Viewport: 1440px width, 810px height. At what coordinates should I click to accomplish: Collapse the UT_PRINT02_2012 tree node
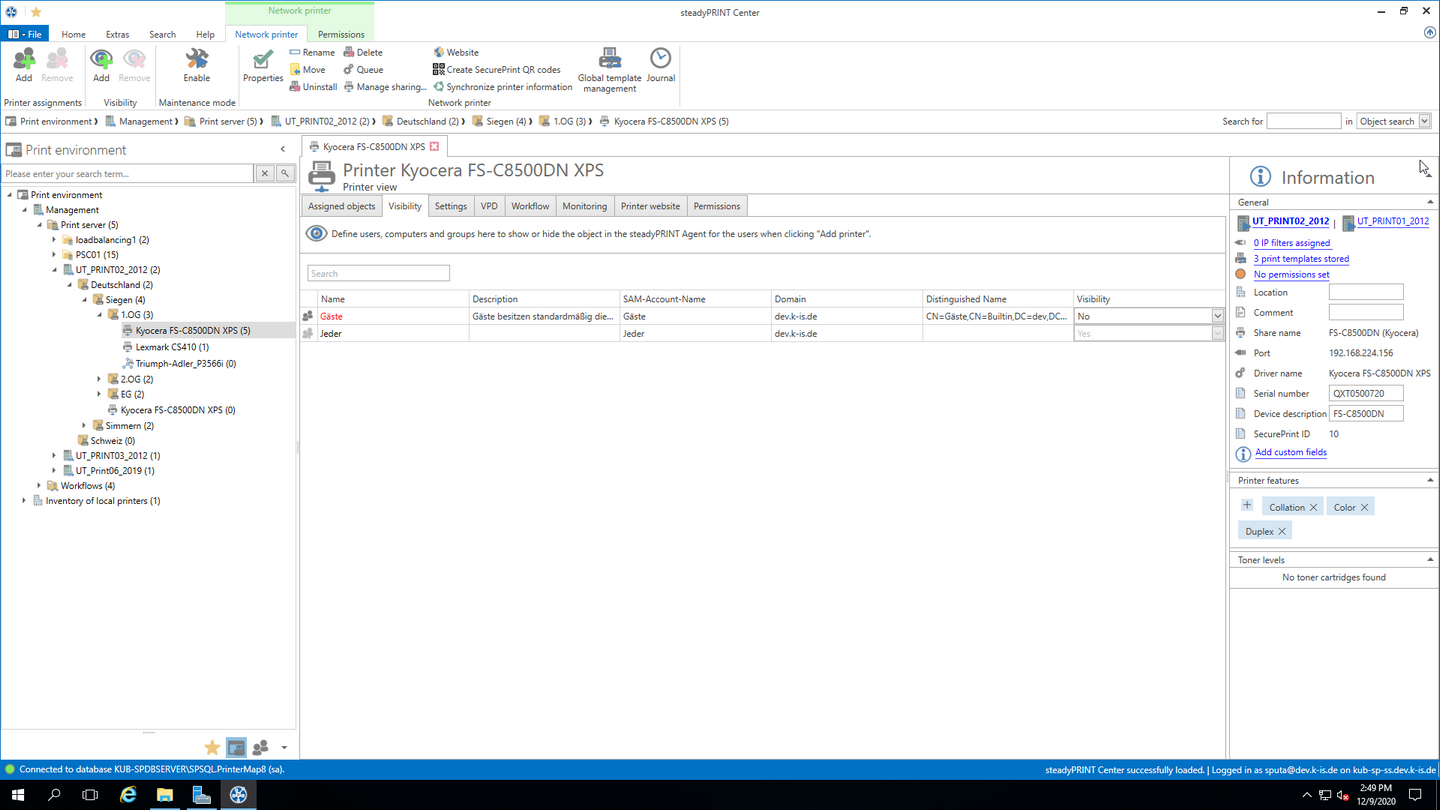pos(55,270)
